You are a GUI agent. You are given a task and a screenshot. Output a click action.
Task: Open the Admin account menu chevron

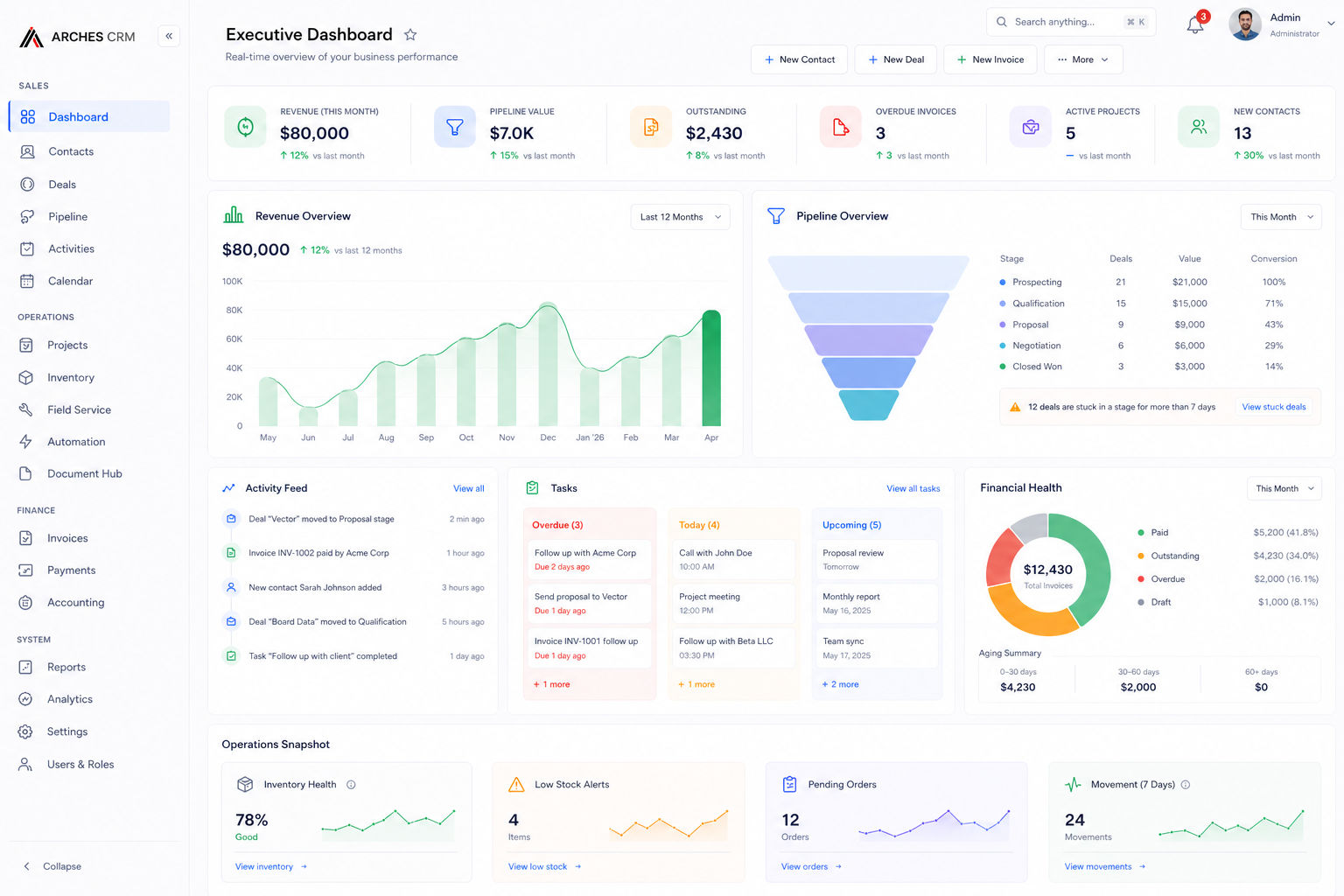pyautogui.click(x=1331, y=24)
